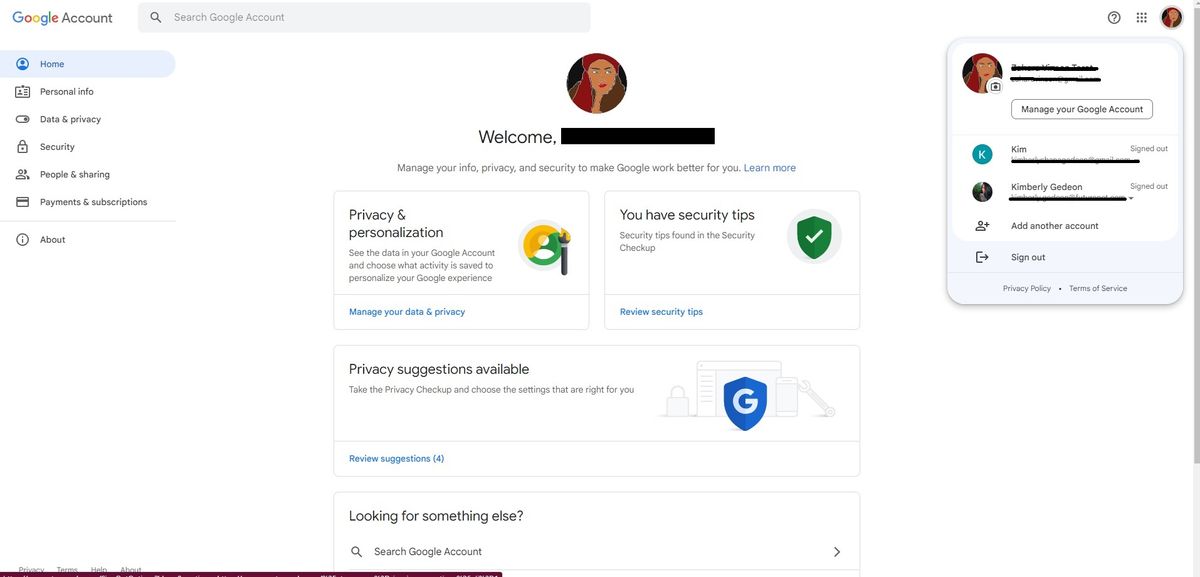Expand the chevron under Kimberly Gedeon's account
The height and width of the screenshot is (577, 1200).
coord(1130,196)
